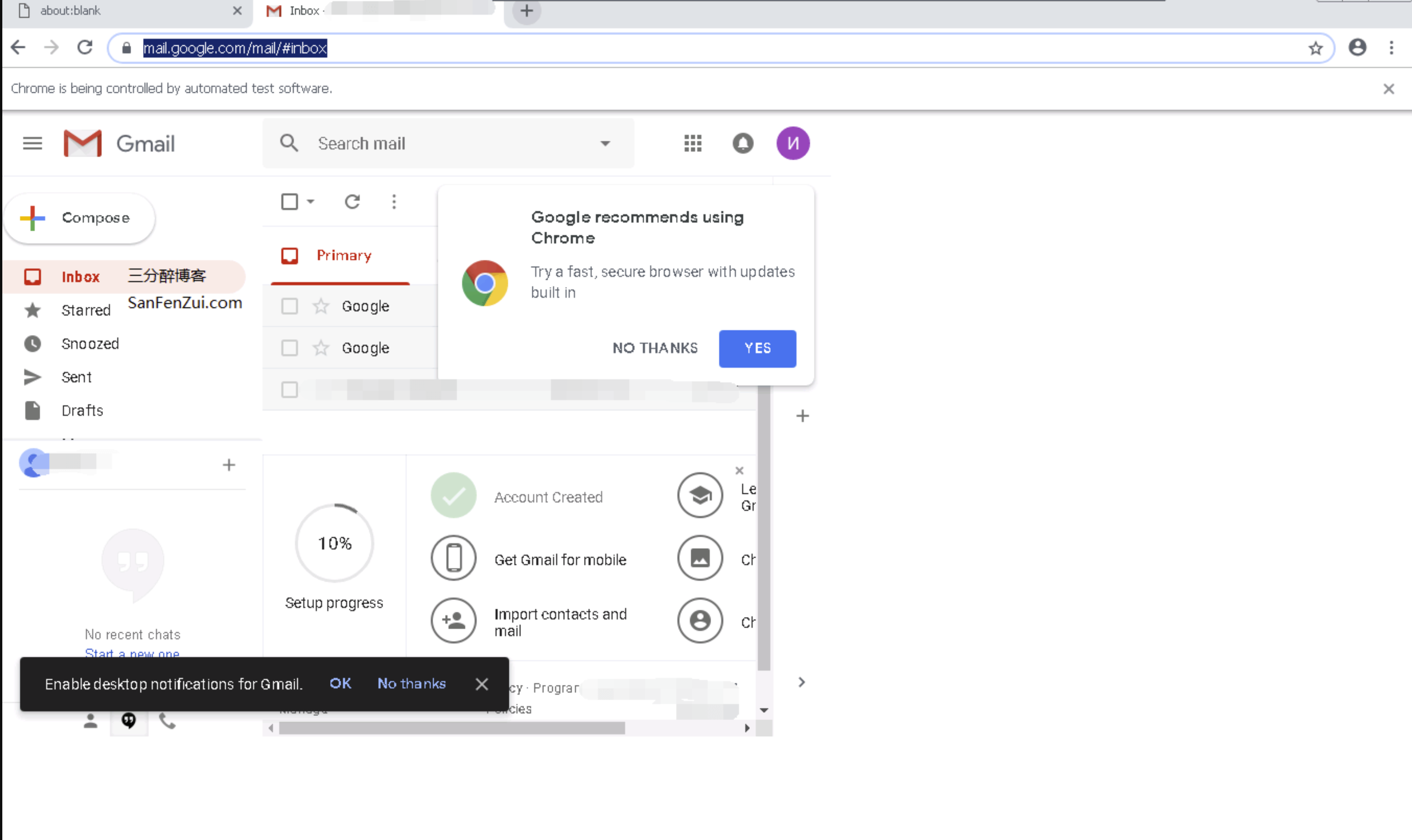Go back in Chrome
This screenshot has height=840, width=1412.
click(18, 48)
